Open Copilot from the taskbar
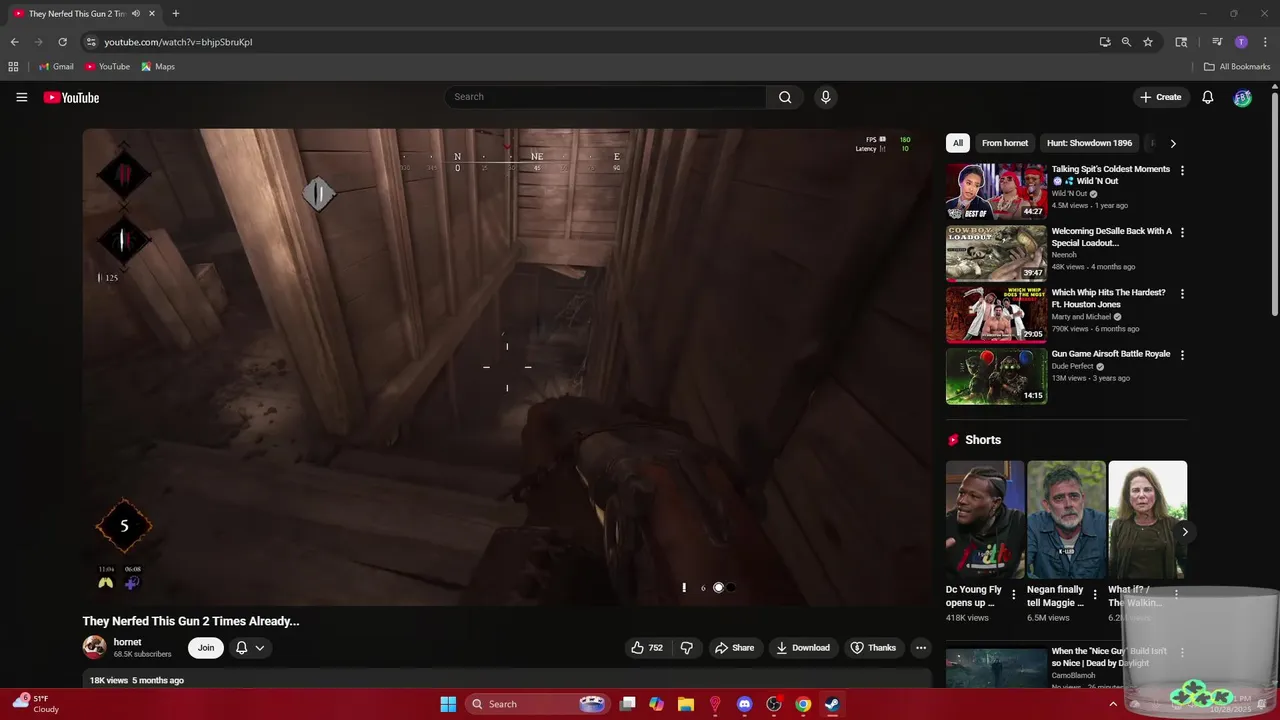The image size is (1280, 720). coord(656,704)
